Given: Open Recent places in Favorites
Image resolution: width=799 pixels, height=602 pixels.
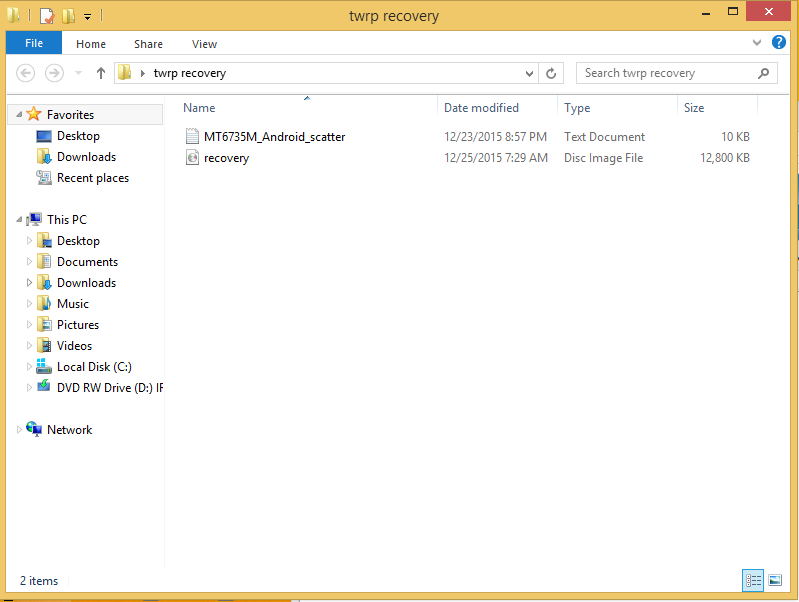Looking at the screenshot, I should tap(93, 178).
